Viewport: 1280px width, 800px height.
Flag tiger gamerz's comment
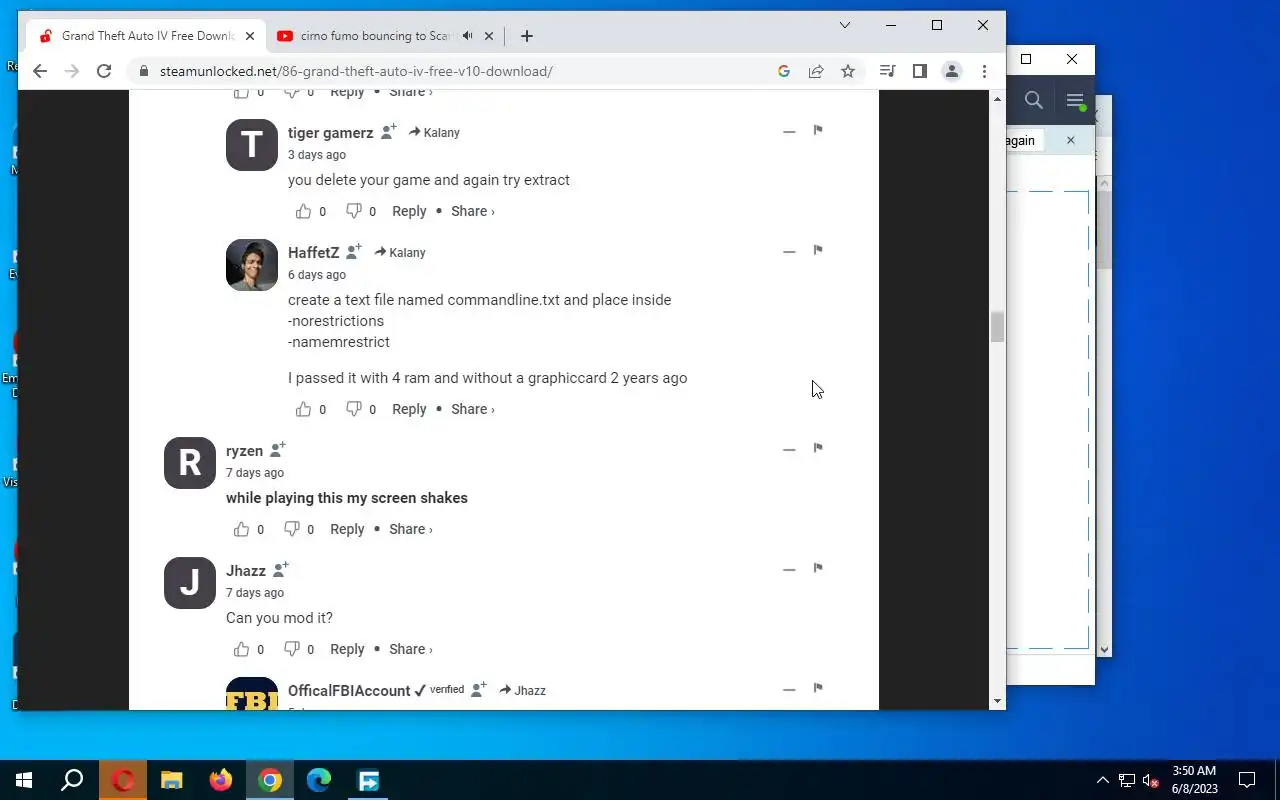[x=818, y=130]
